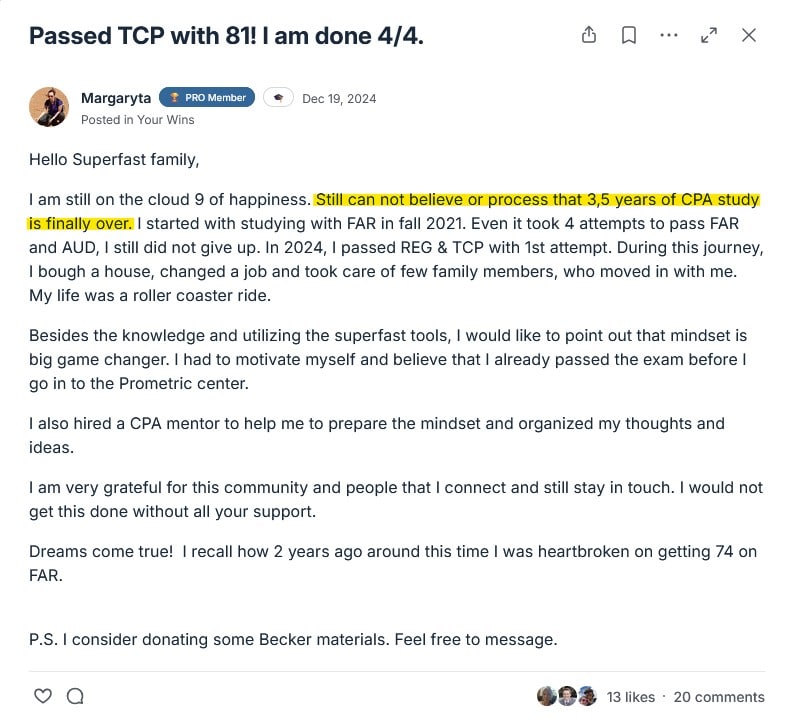Click the first liker avatar
This screenshot has height=726, width=791.
tap(546, 696)
